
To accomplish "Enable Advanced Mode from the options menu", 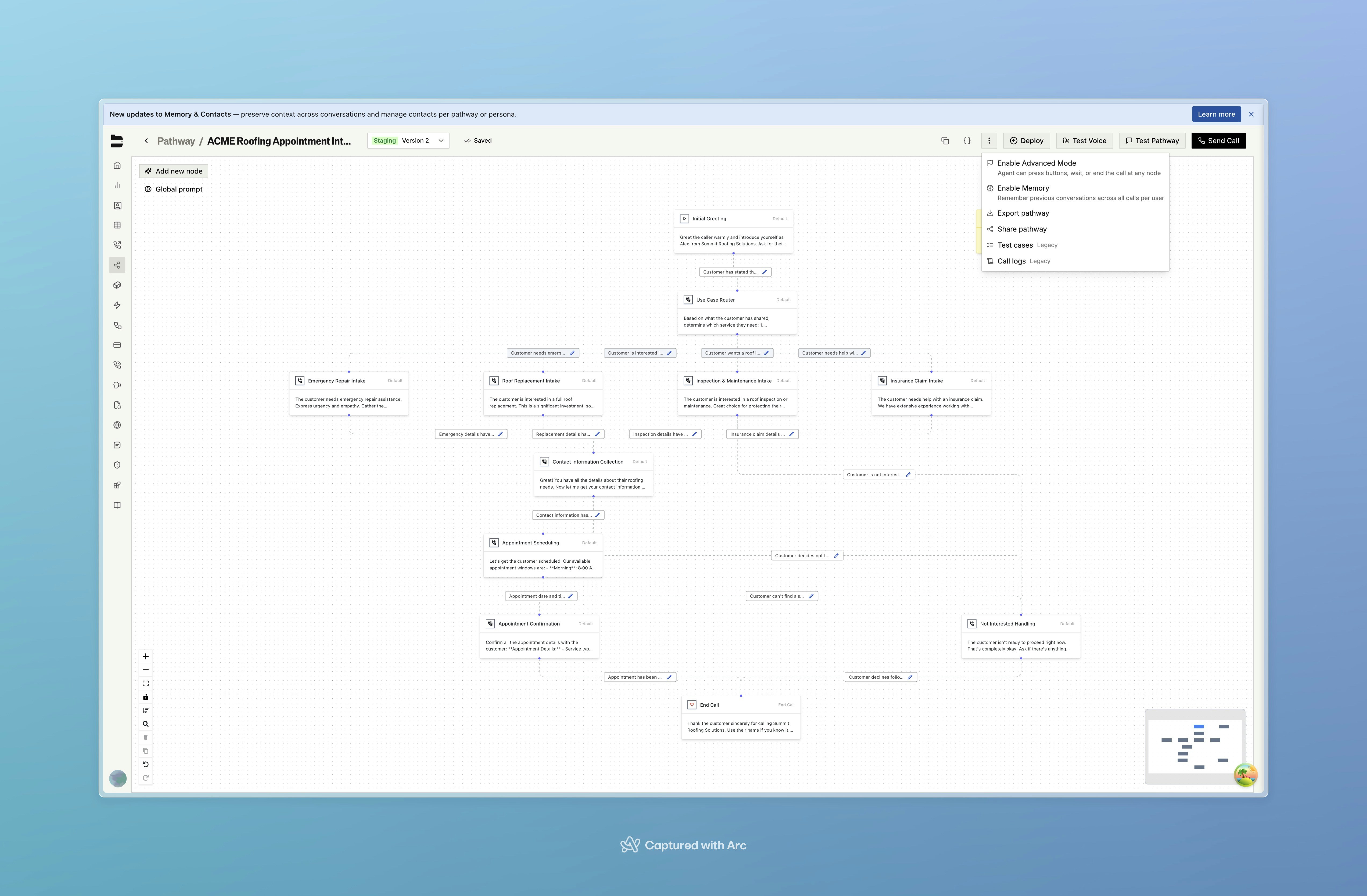I will [x=1037, y=163].
